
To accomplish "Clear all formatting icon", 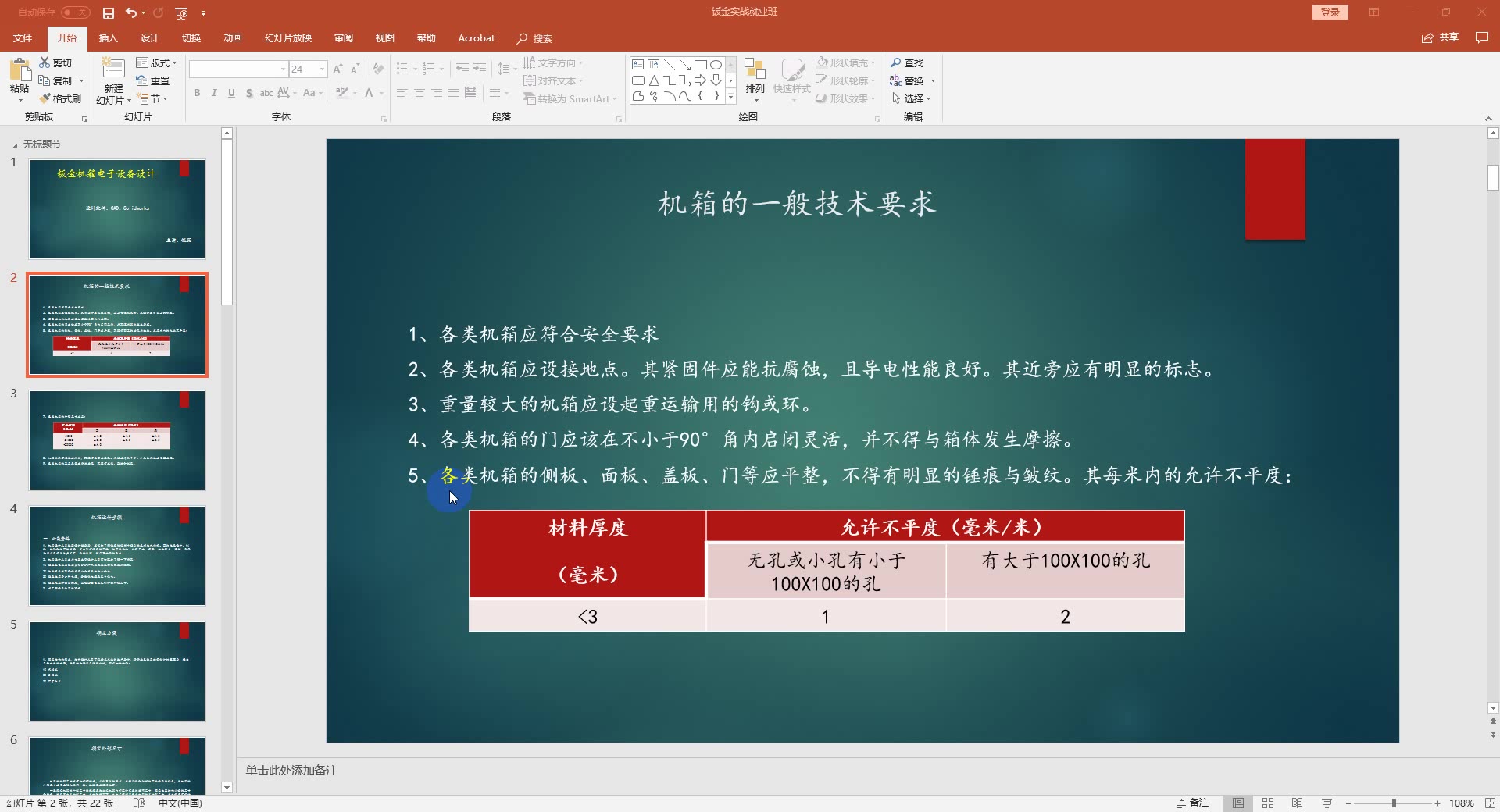I will coord(378,69).
